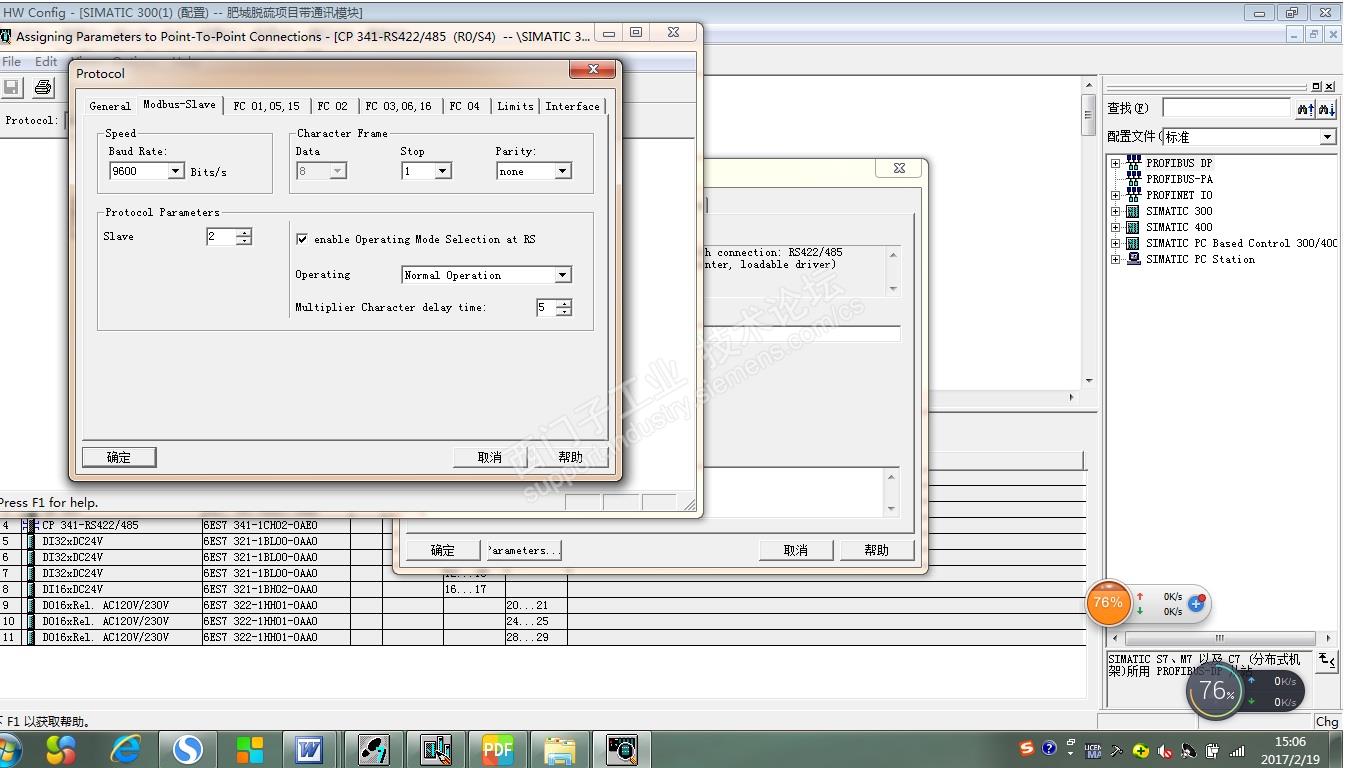
Task: Switch to the Limits tab
Action: [x=516, y=106]
